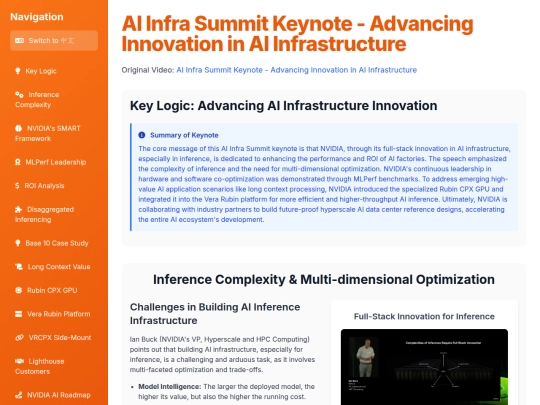Click the server icon beside Vera Rubin Platform
540x405 pixels.
(19, 314)
